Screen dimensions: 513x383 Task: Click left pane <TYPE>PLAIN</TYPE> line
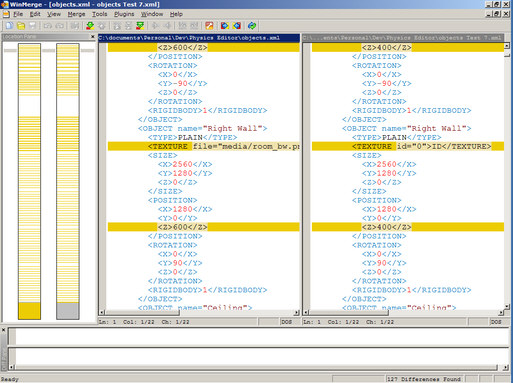[193, 137]
